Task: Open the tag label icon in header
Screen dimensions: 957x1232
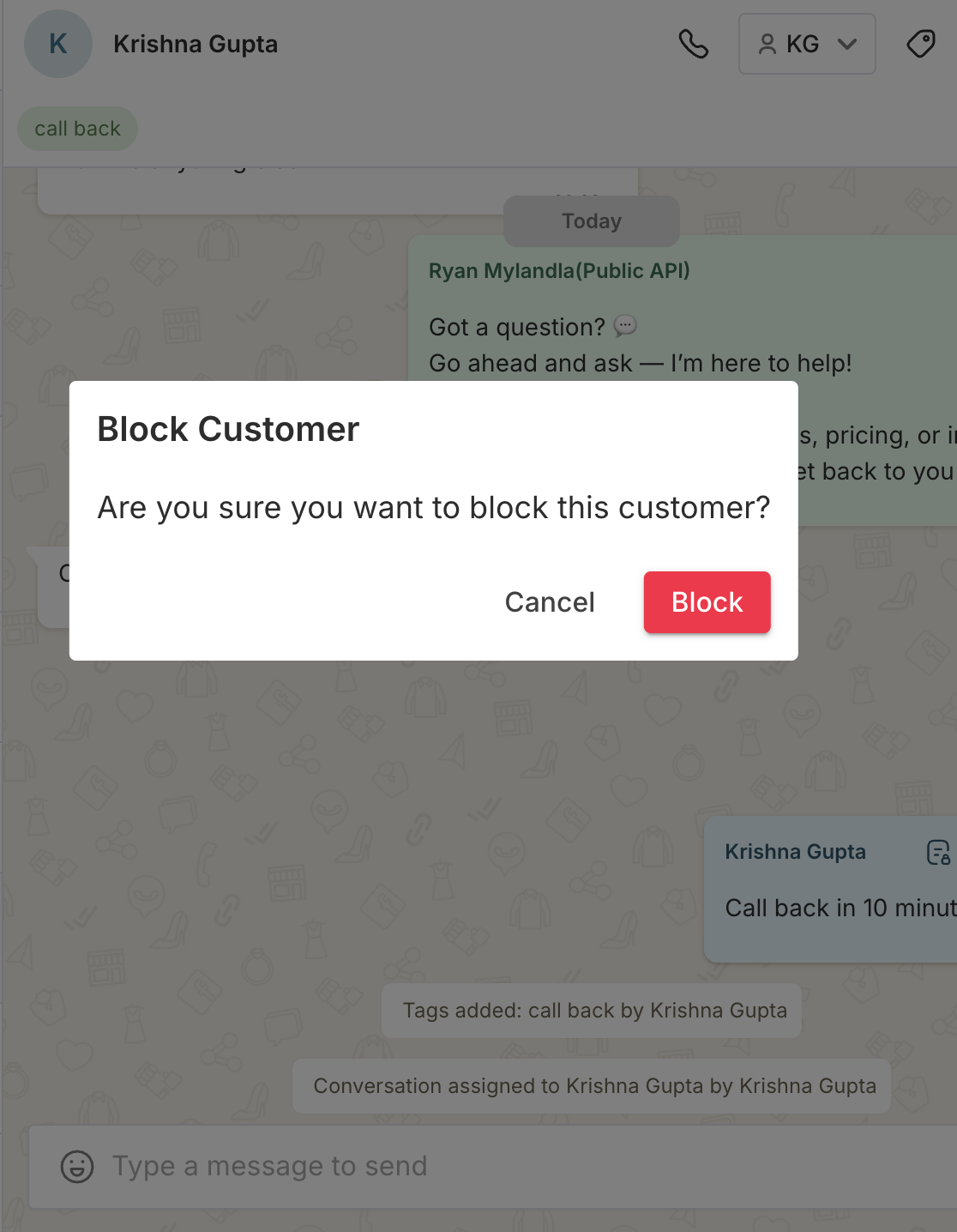Action: point(920,44)
